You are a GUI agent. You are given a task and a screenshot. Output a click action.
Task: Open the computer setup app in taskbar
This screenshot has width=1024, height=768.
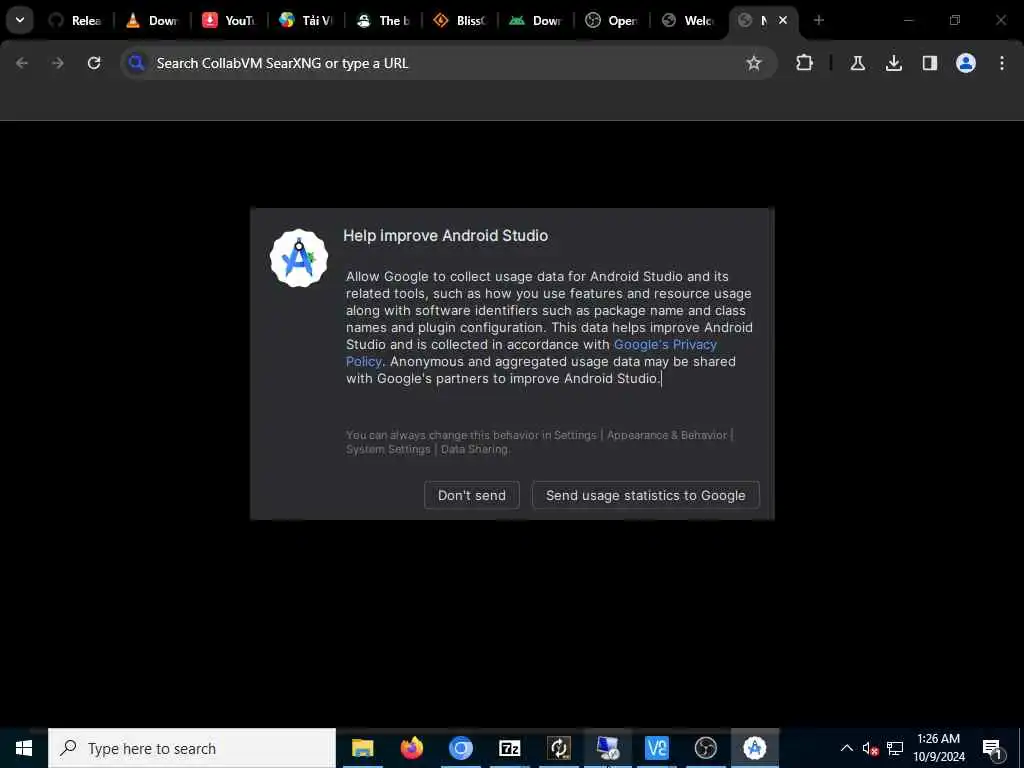[608, 748]
